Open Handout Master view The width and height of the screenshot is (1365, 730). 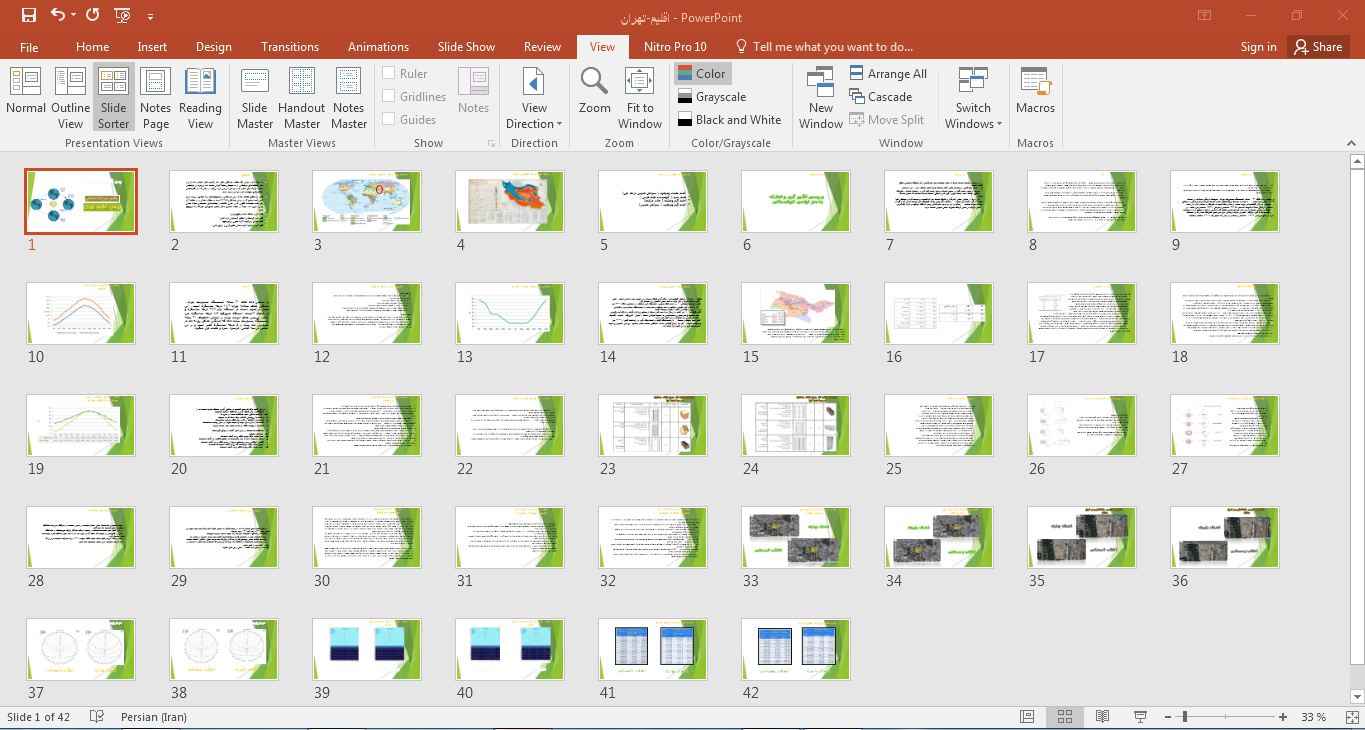coord(301,96)
